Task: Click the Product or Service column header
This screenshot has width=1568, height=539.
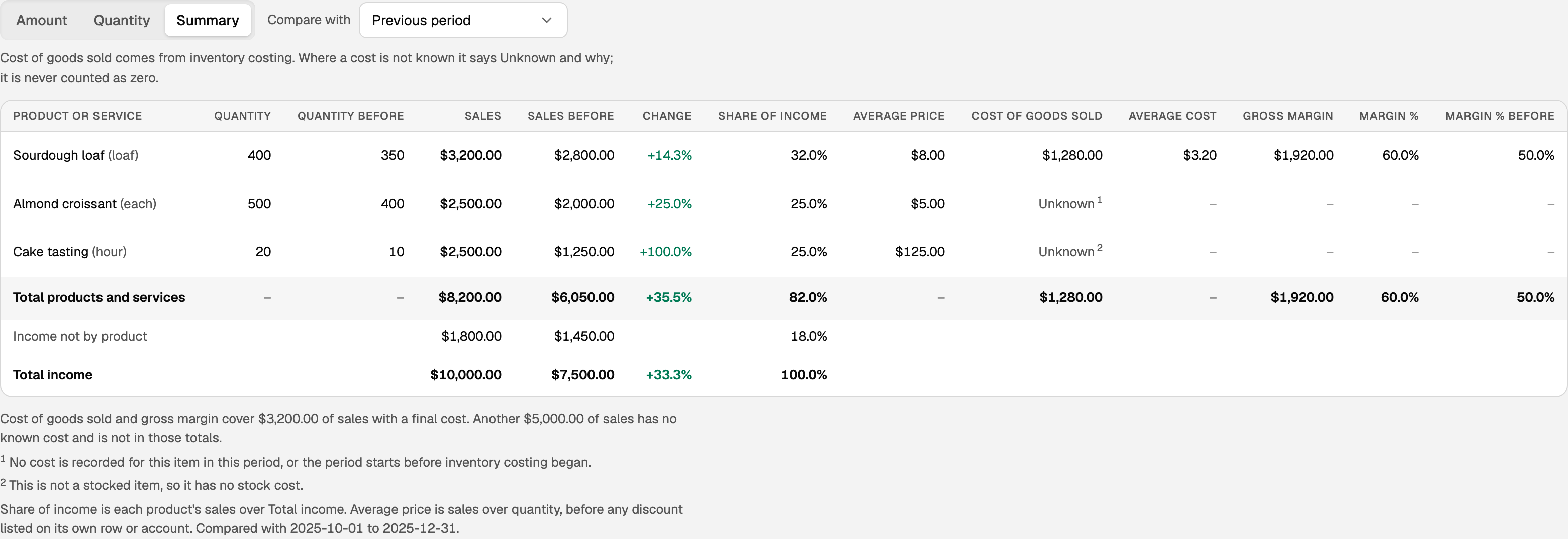Action: pos(77,116)
